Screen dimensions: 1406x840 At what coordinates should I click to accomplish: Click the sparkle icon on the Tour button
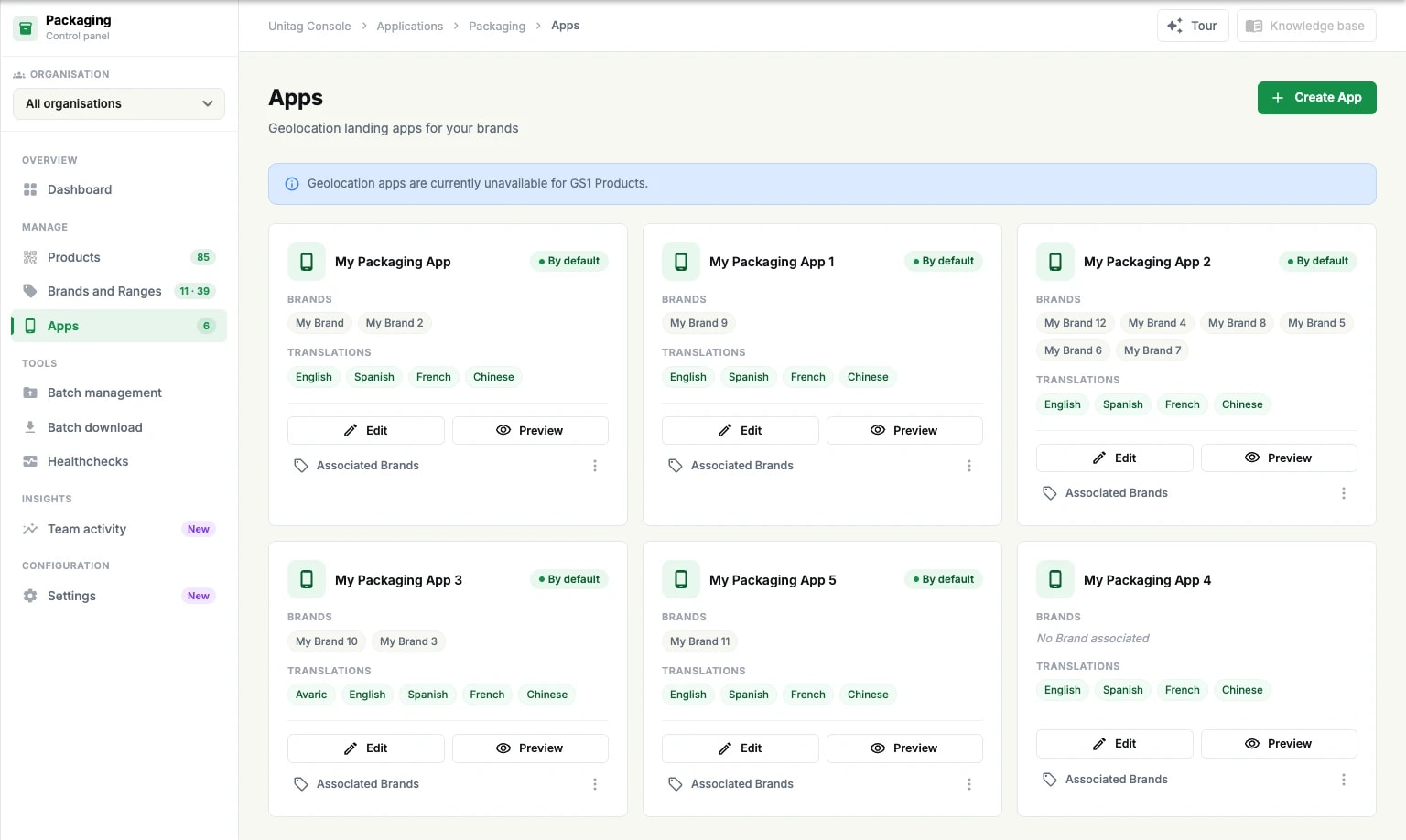pyautogui.click(x=1174, y=26)
